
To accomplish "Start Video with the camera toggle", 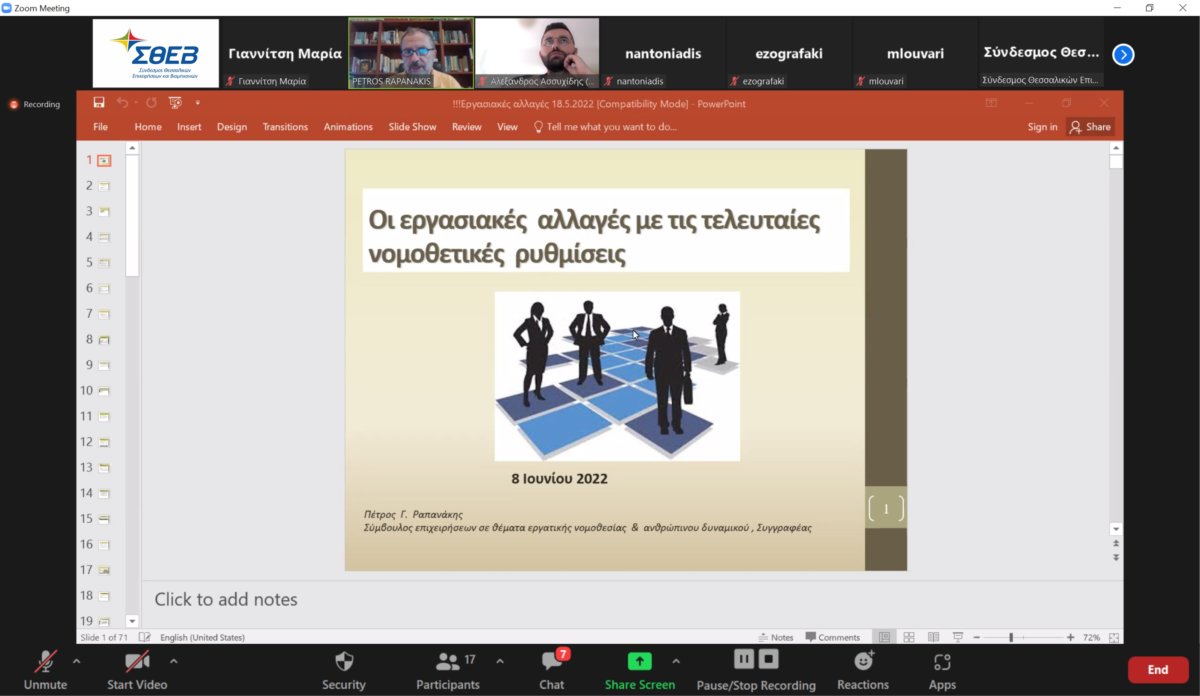I will tap(137, 662).
